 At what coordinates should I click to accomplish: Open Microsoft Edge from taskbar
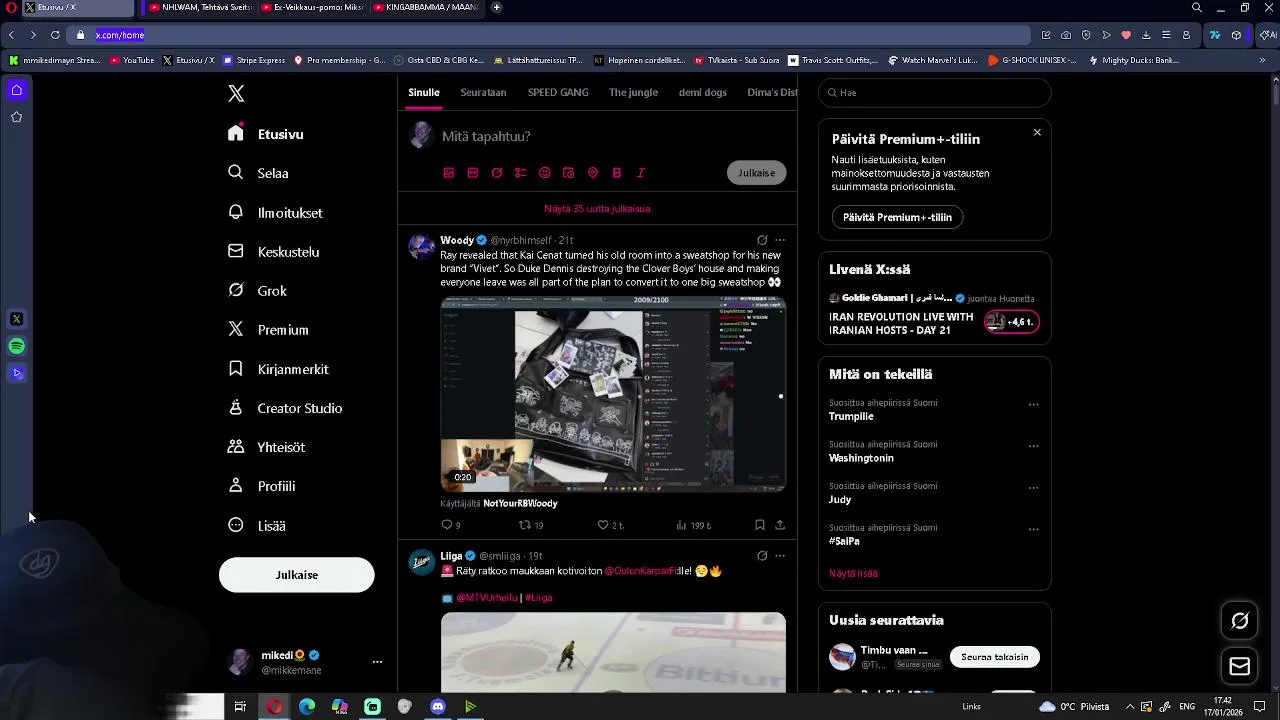click(x=307, y=707)
